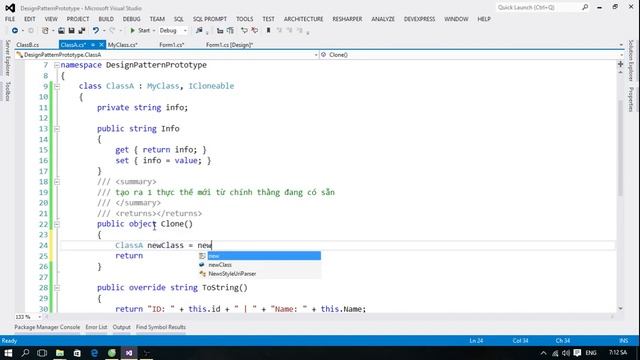Screen dimensions: 640x360
Task: Switch to the Form1.cs tab
Action: click(x=171, y=45)
